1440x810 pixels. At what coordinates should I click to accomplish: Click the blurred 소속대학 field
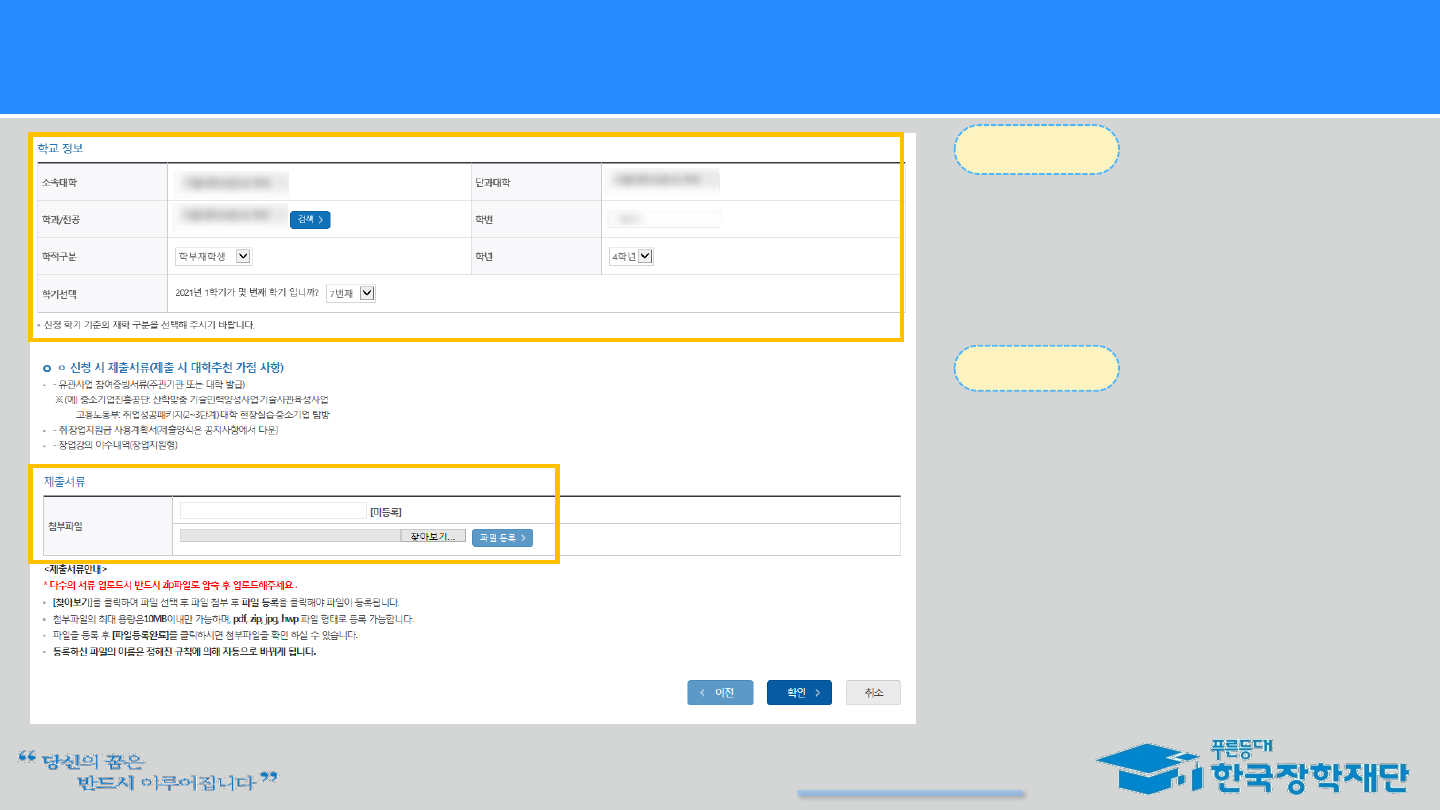coord(231,183)
